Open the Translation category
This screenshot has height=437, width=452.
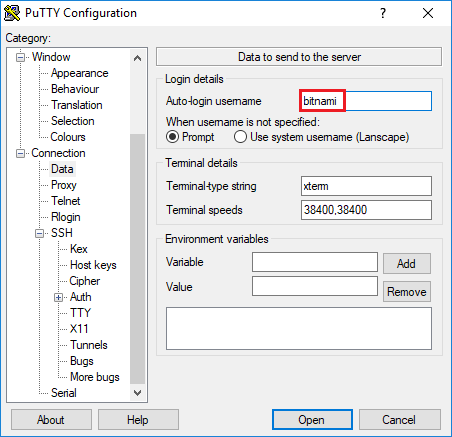77,105
